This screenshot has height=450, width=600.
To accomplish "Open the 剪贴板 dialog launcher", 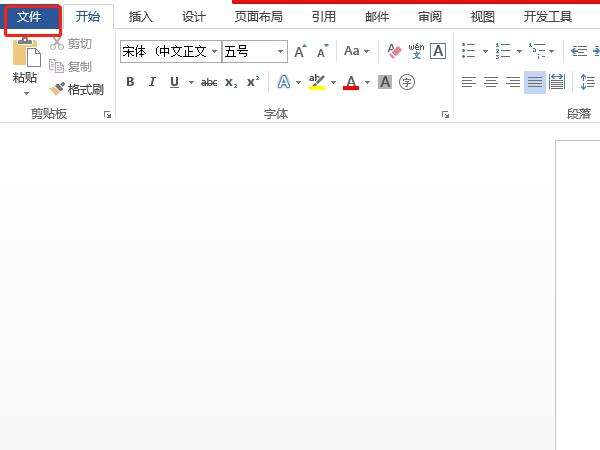I will coord(108,114).
